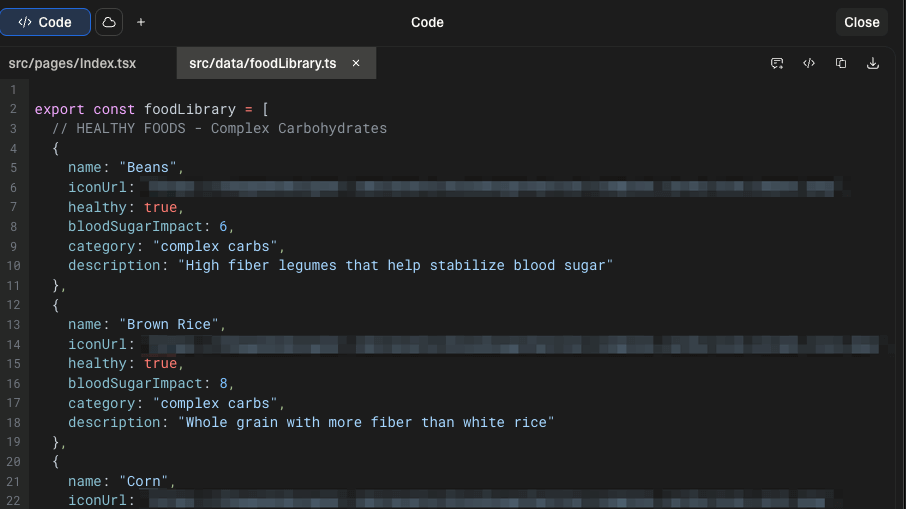Close the foodLibrary.ts tab with x
The height and width of the screenshot is (509, 906).
[356, 63]
